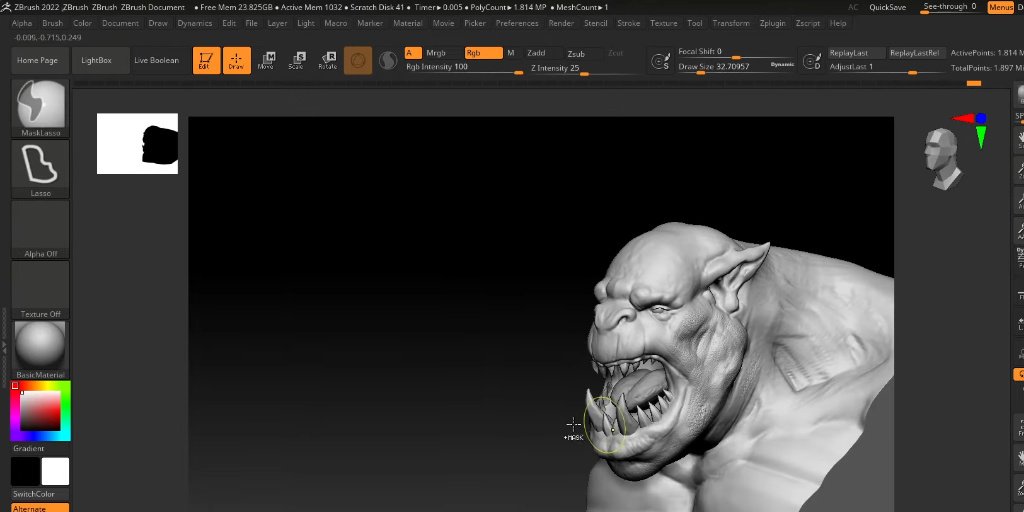This screenshot has width=1024, height=512.
Task: Open the Stroke menu
Action: pyautogui.click(x=629, y=23)
